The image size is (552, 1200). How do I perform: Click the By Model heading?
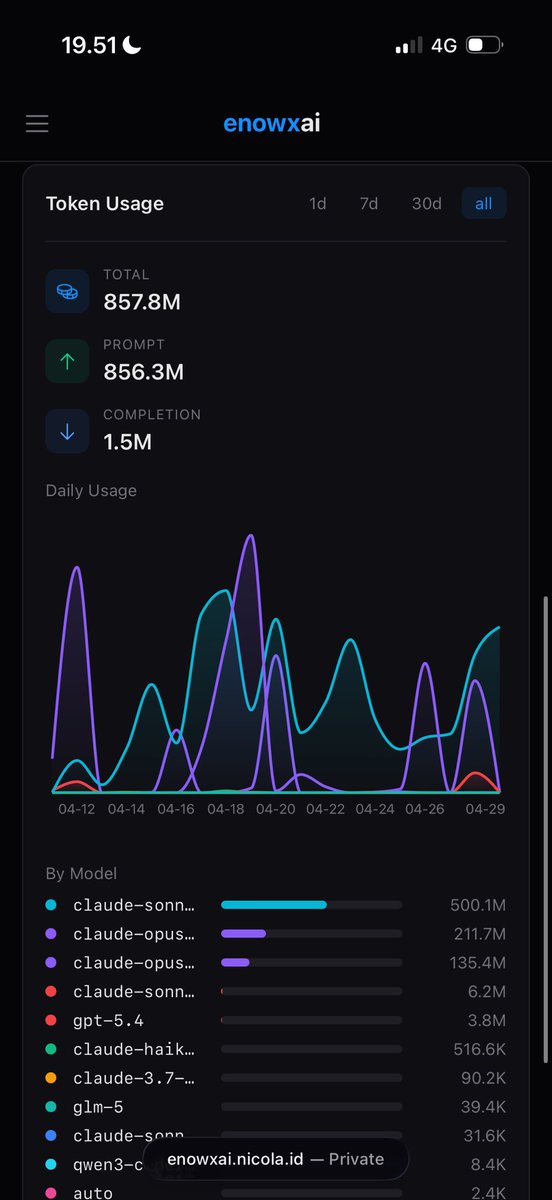[x=81, y=873]
